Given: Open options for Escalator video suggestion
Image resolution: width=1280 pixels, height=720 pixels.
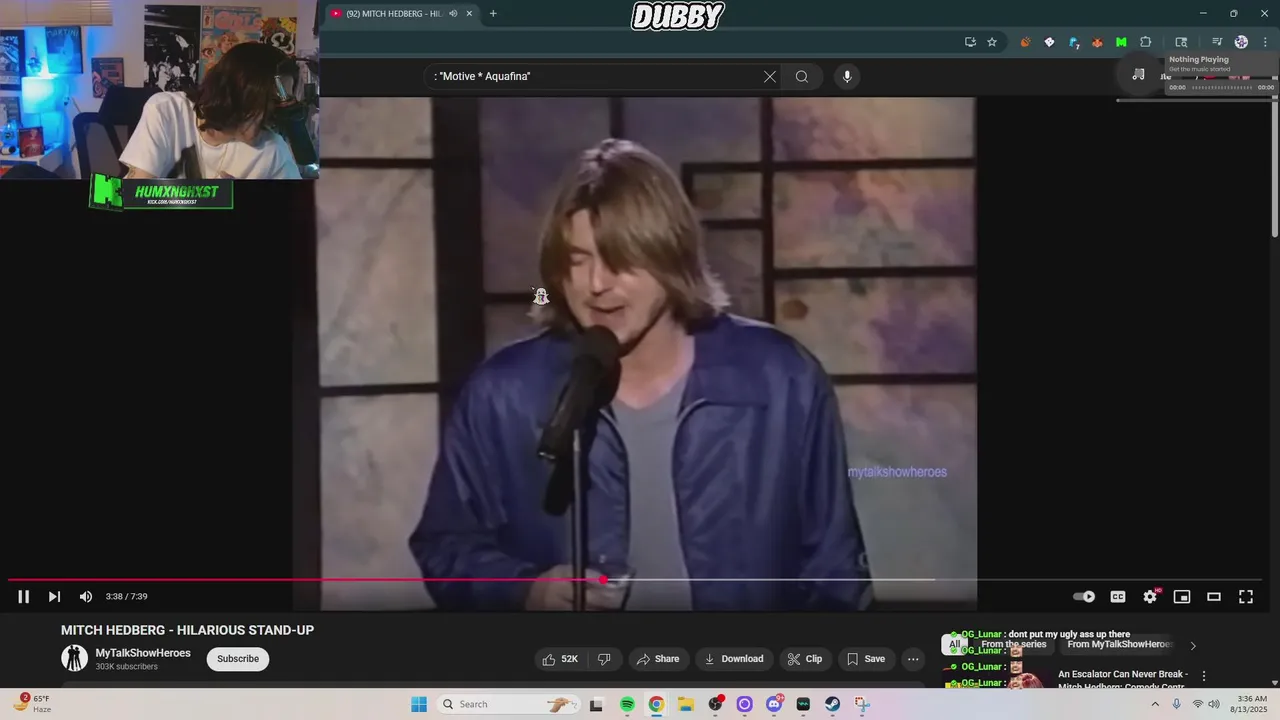Looking at the screenshot, I should [1204, 676].
